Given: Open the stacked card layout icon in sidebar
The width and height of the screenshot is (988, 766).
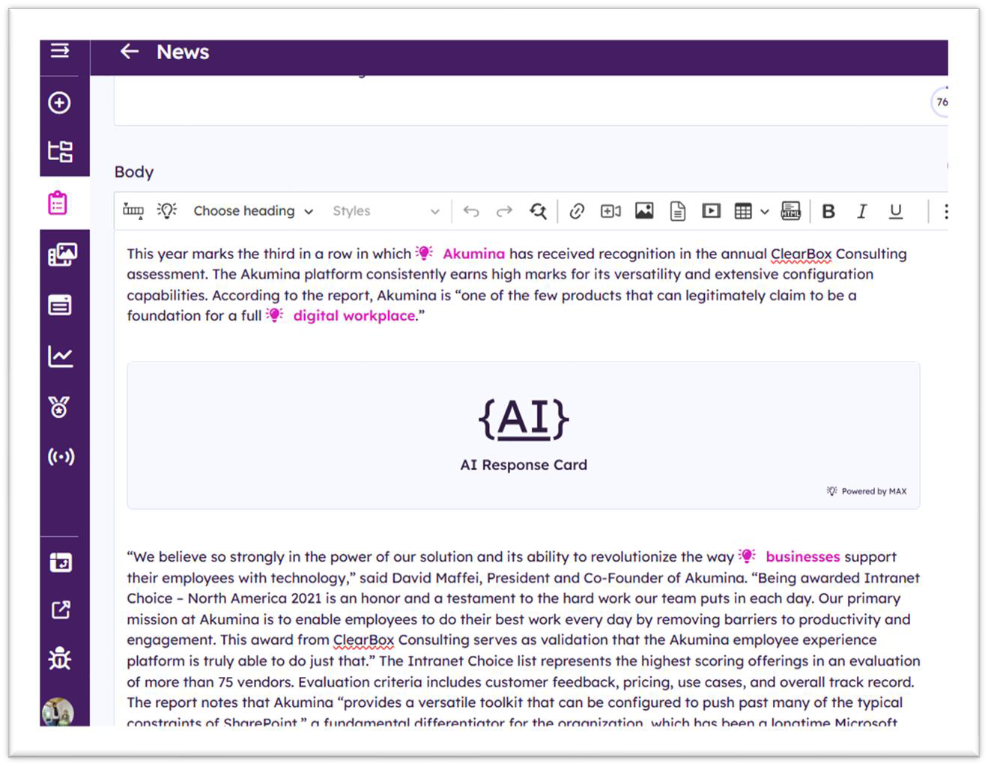Looking at the screenshot, I should [x=60, y=306].
